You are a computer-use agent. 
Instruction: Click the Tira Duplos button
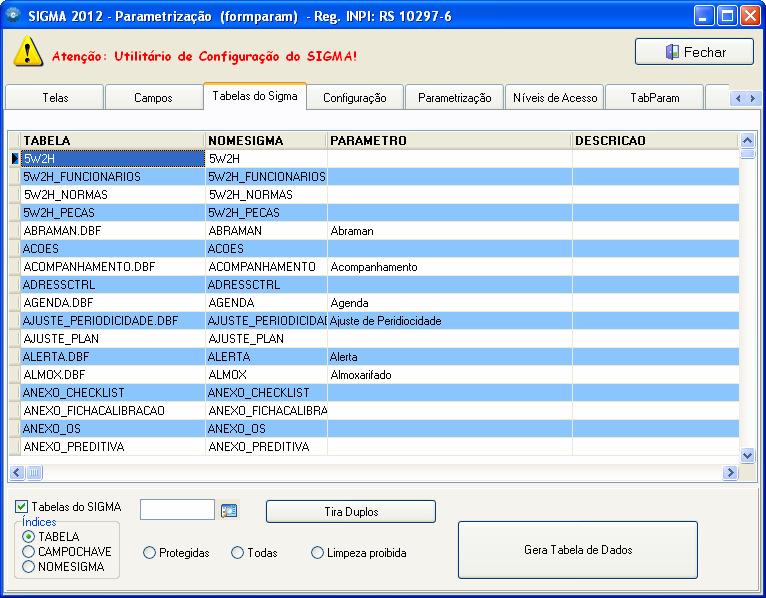coord(351,512)
